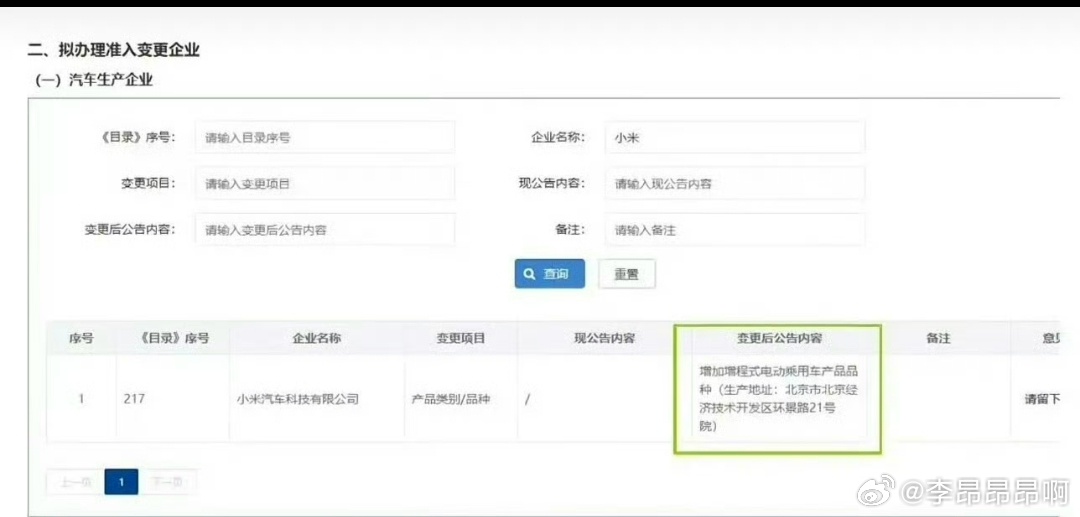Select page 1 in pagination
Viewport: 1080px width, 517px height.
point(122,482)
